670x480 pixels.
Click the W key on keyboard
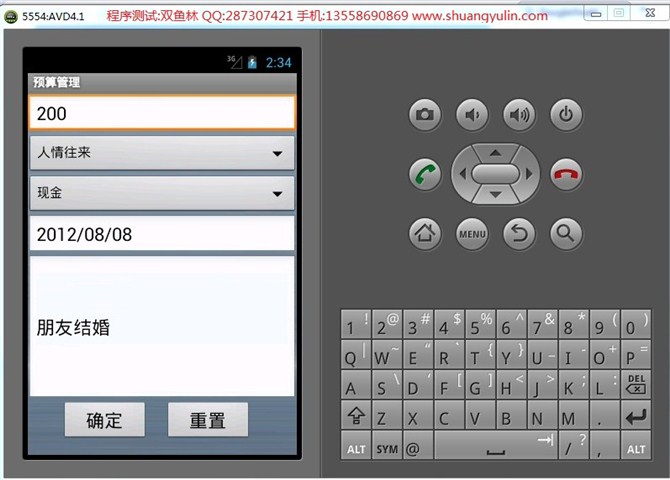coord(387,354)
